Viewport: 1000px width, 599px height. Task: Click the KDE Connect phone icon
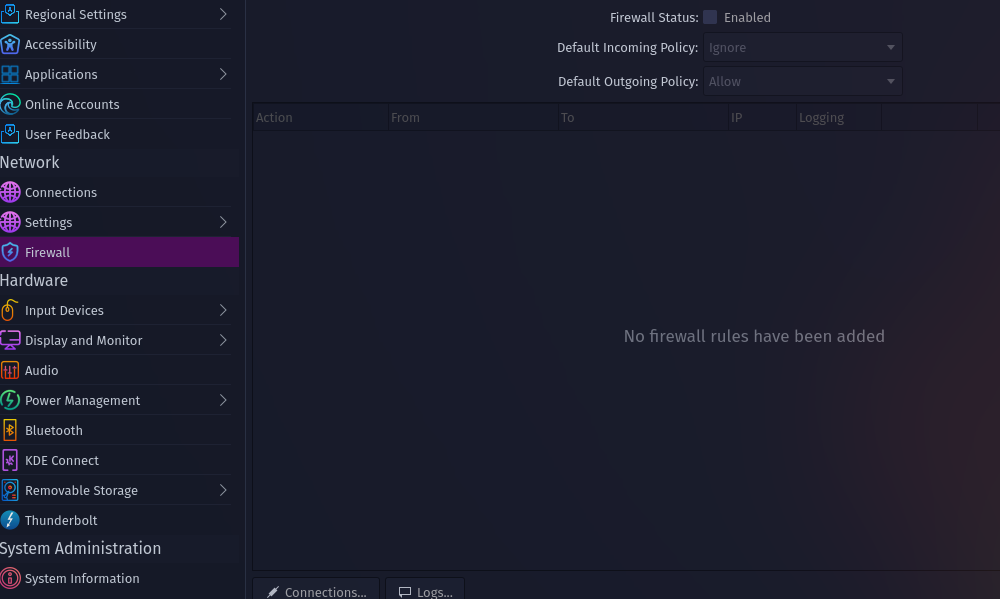(10, 460)
